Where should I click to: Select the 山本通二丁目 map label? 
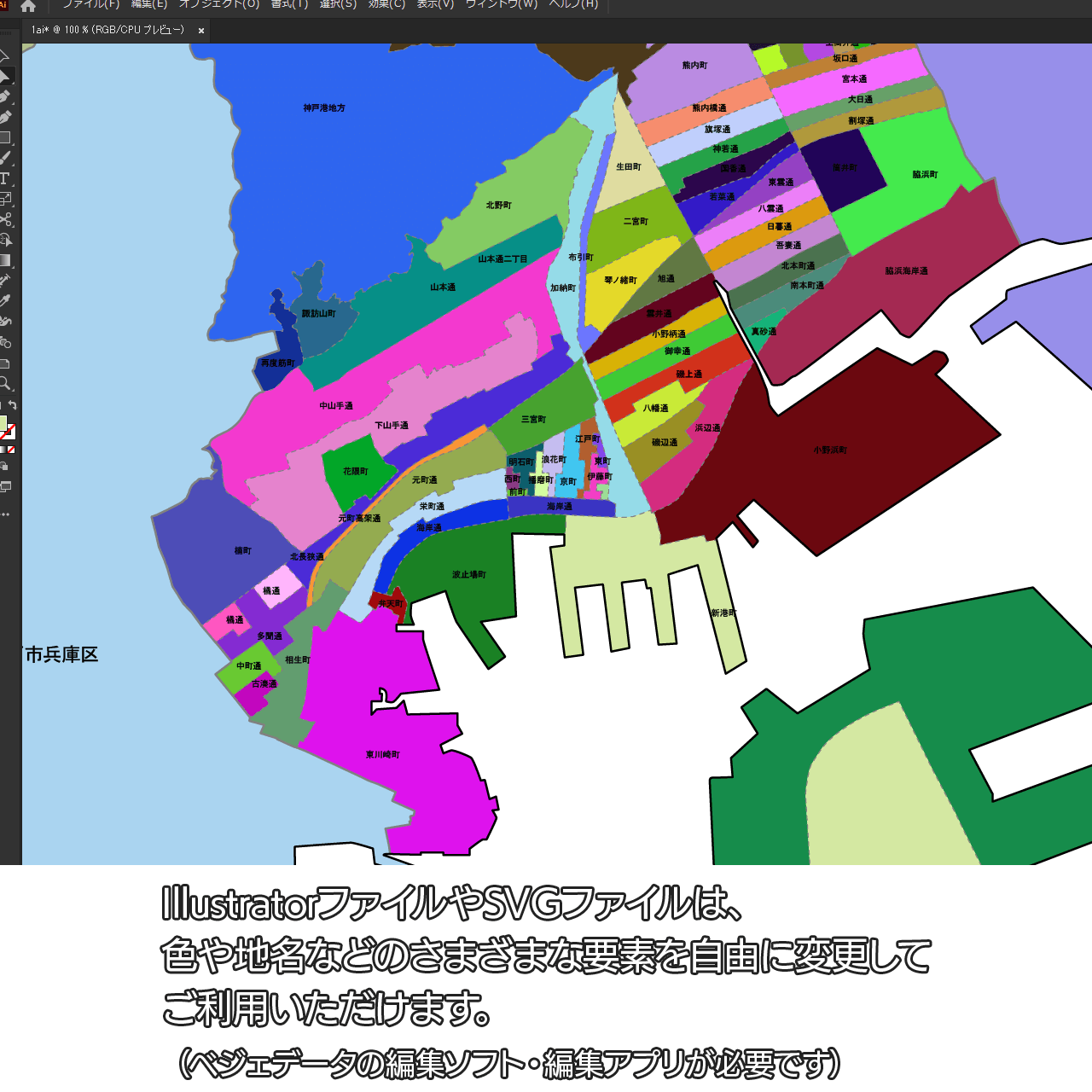tap(502, 259)
